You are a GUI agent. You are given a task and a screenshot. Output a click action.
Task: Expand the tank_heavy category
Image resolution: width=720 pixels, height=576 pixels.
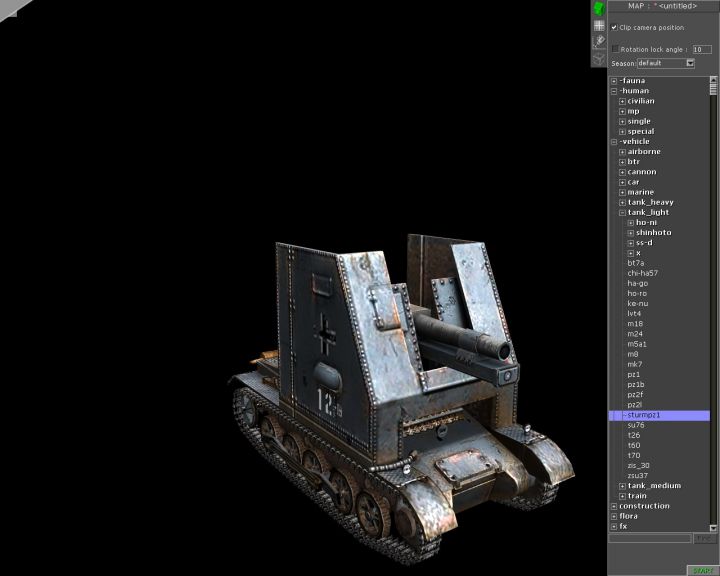click(622, 202)
